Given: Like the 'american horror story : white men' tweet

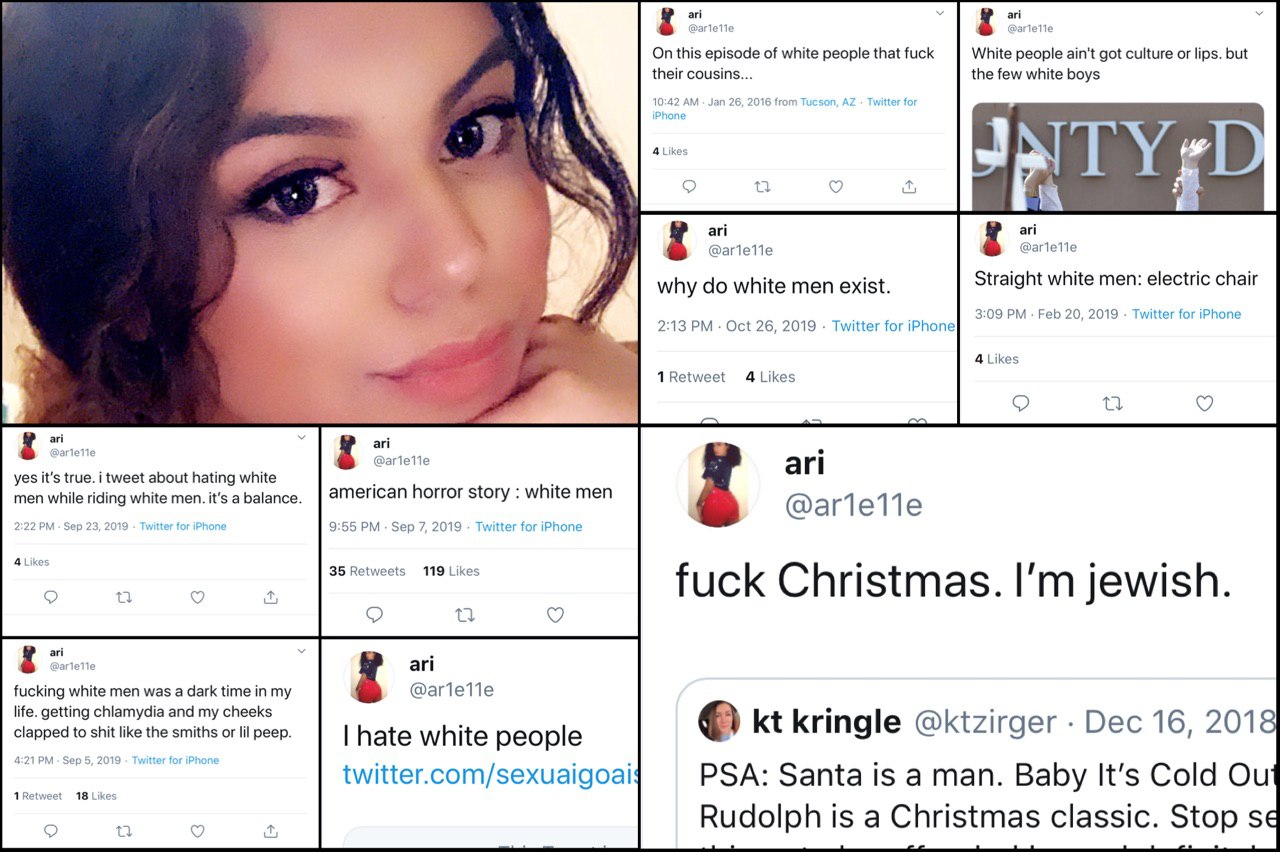Looking at the screenshot, I should click(x=556, y=615).
